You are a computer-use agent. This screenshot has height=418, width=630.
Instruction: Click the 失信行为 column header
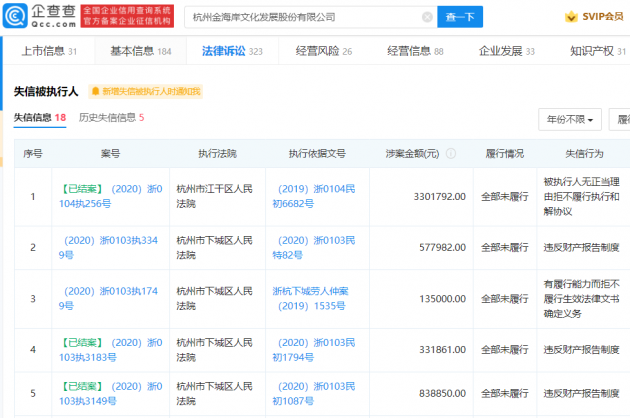click(x=584, y=154)
